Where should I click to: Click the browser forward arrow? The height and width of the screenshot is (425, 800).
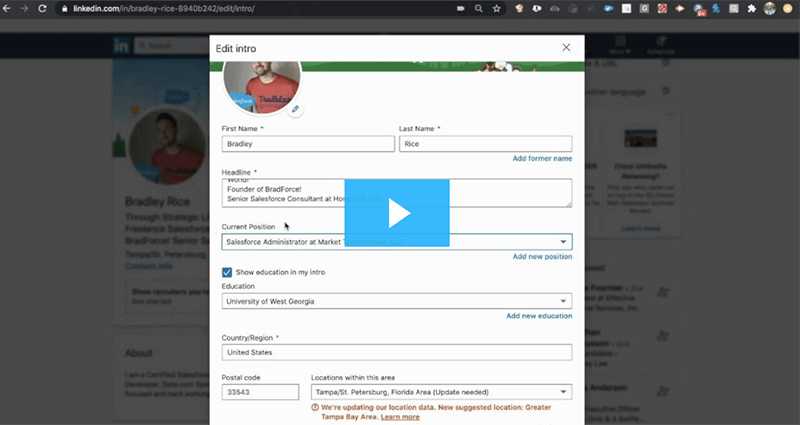[x=26, y=8]
